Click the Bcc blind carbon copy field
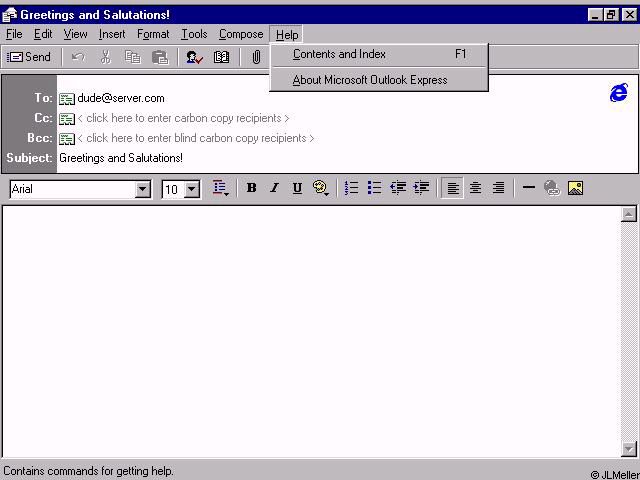The image size is (640, 480). pyautogui.click(x=196, y=138)
